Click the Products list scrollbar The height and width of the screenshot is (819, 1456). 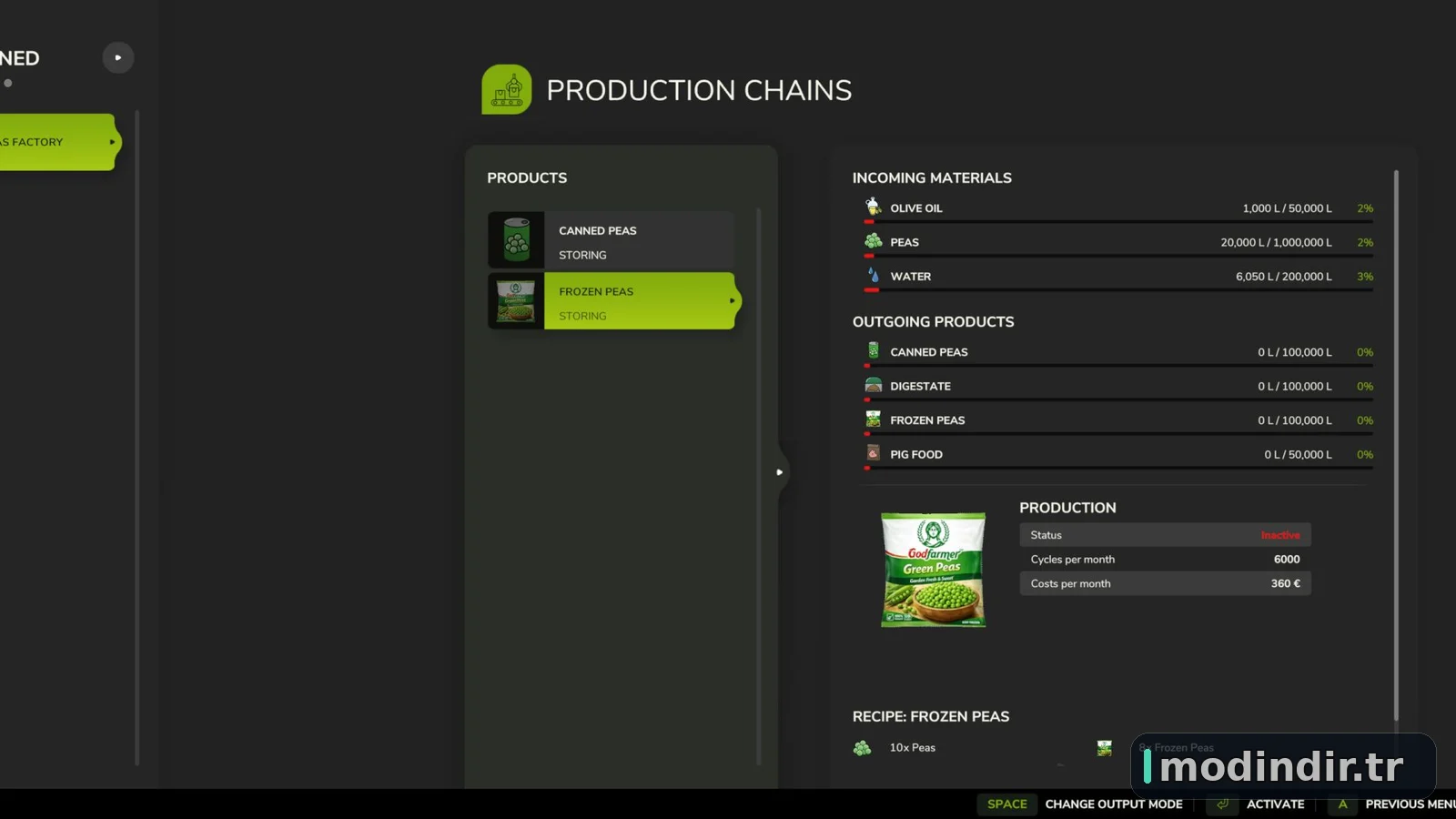tap(759, 487)
